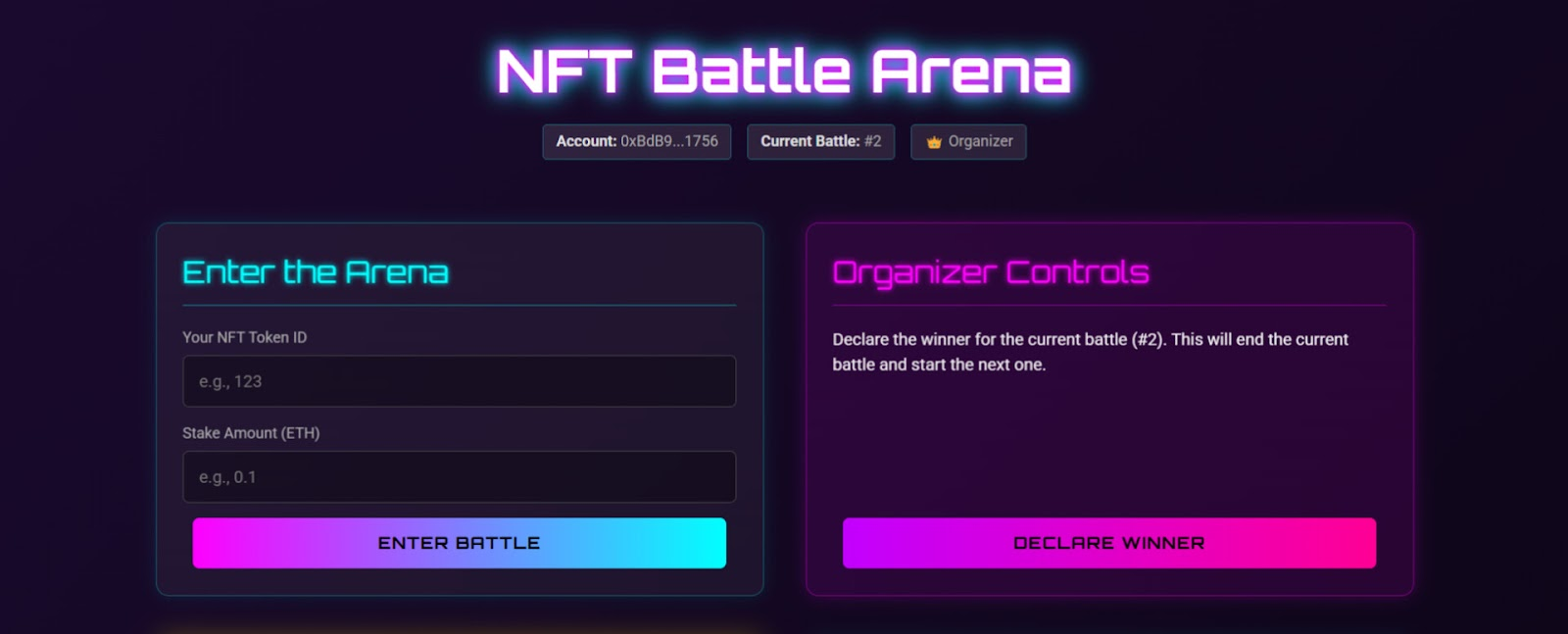The height and width of the screenshot is (634, 1568).
Task: Click the crown icon in the Organizer badge
Action: (x=933, y=141)
